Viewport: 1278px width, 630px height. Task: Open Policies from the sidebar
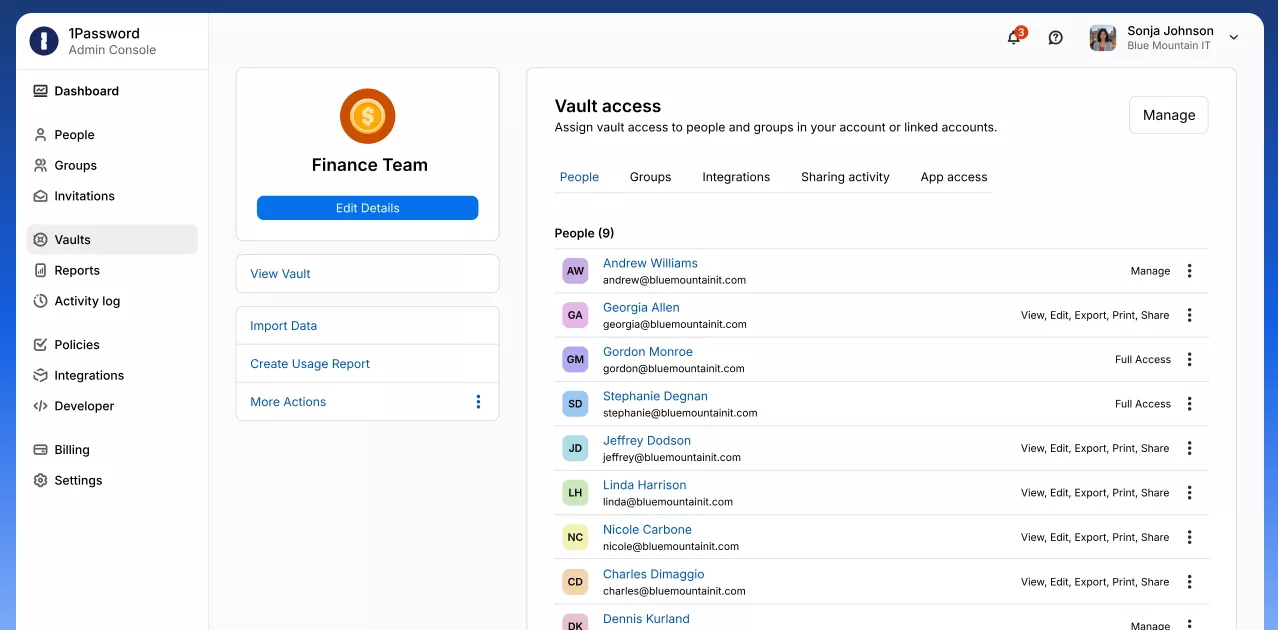click(x=76, y=344)
